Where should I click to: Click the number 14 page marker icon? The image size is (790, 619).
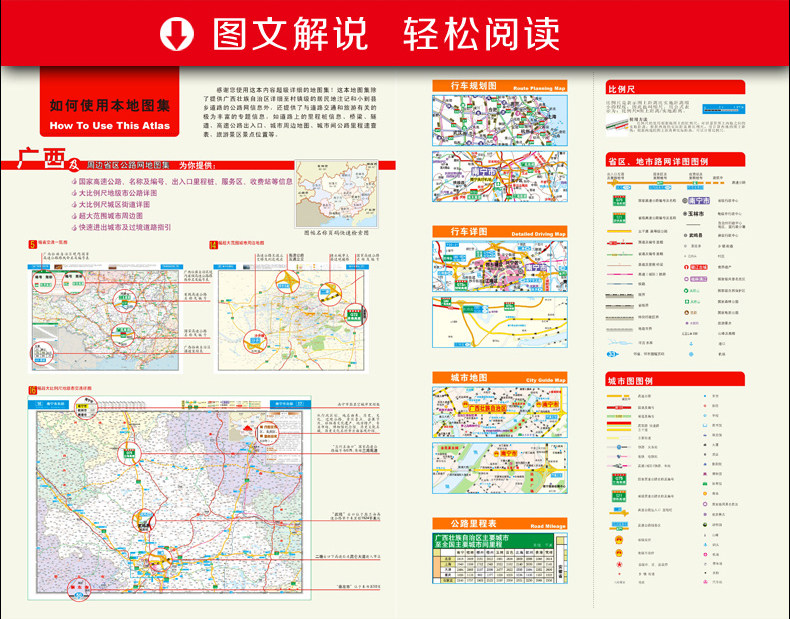point(214,245)
